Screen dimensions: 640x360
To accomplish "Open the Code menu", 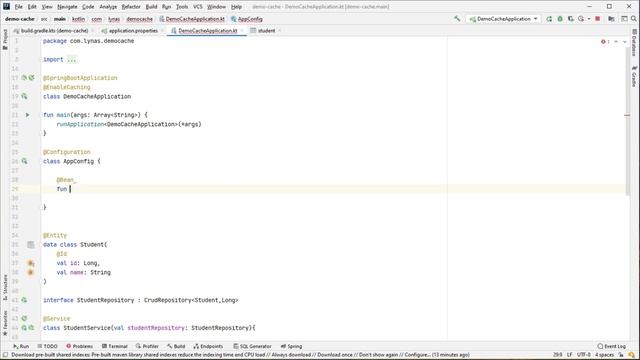I will 88,7.
